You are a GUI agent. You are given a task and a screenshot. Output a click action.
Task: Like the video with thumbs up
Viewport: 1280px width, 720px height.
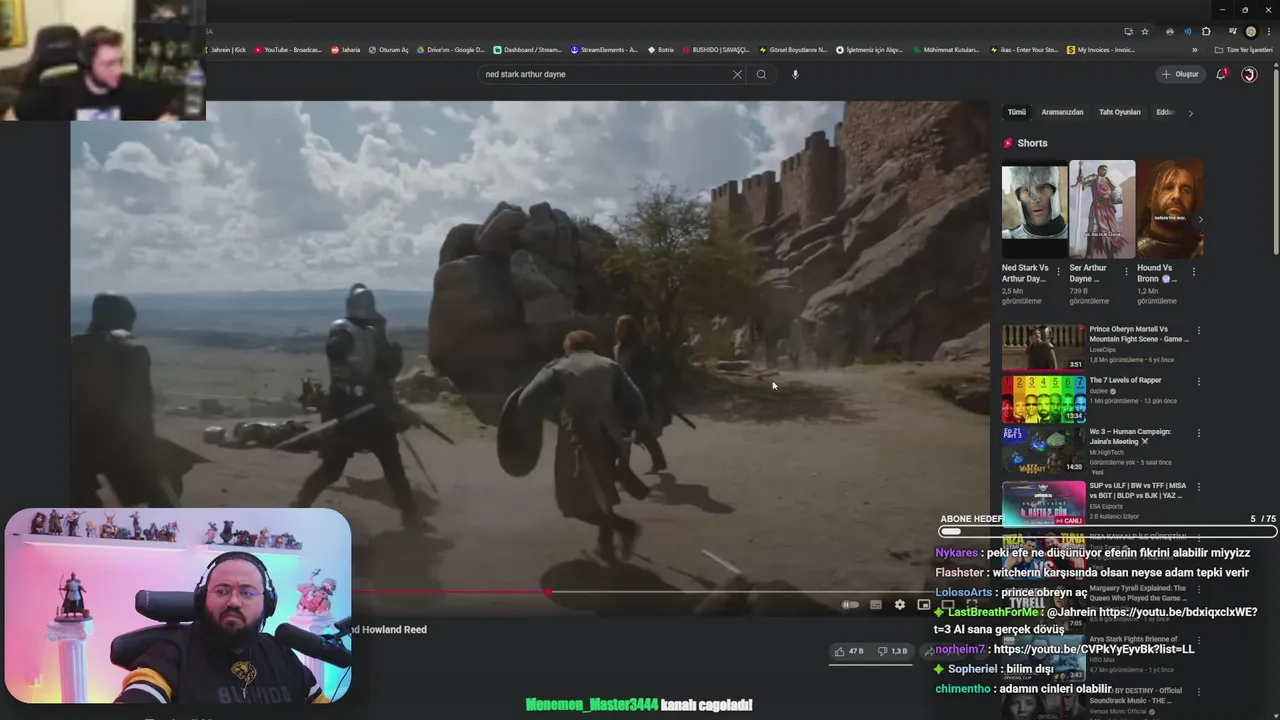(851, 651)
